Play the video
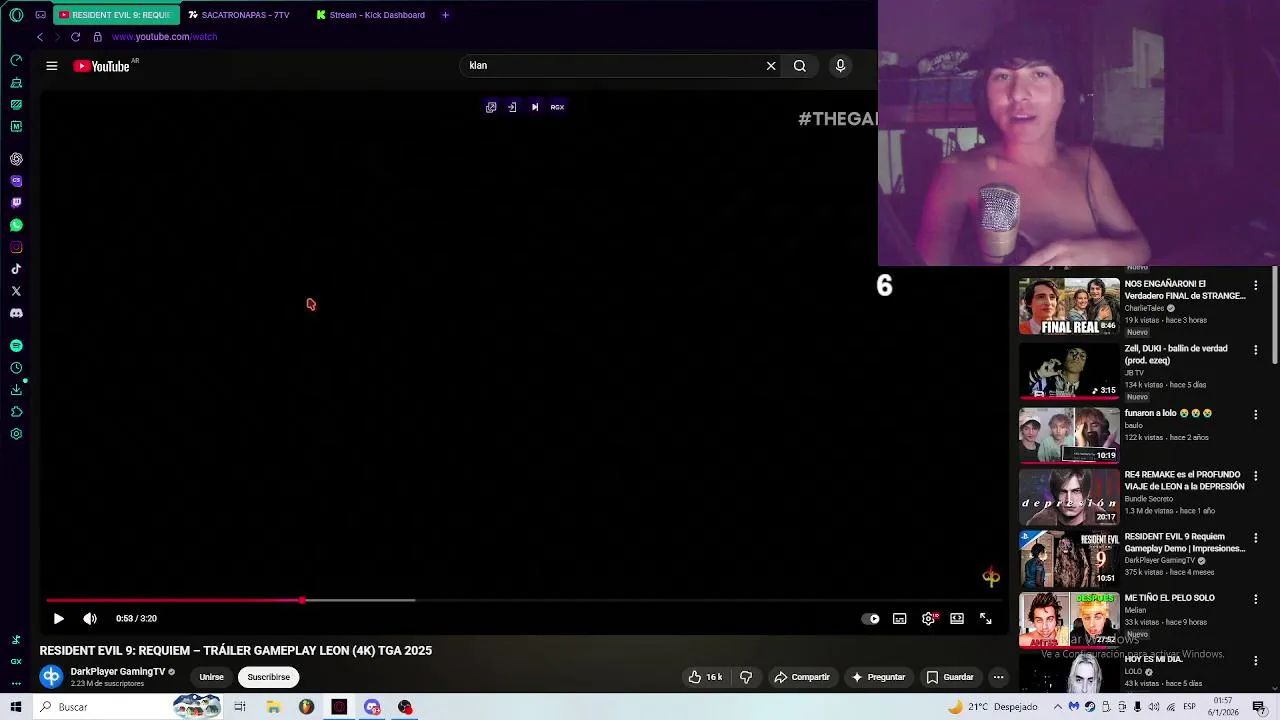 coord(58,619)
